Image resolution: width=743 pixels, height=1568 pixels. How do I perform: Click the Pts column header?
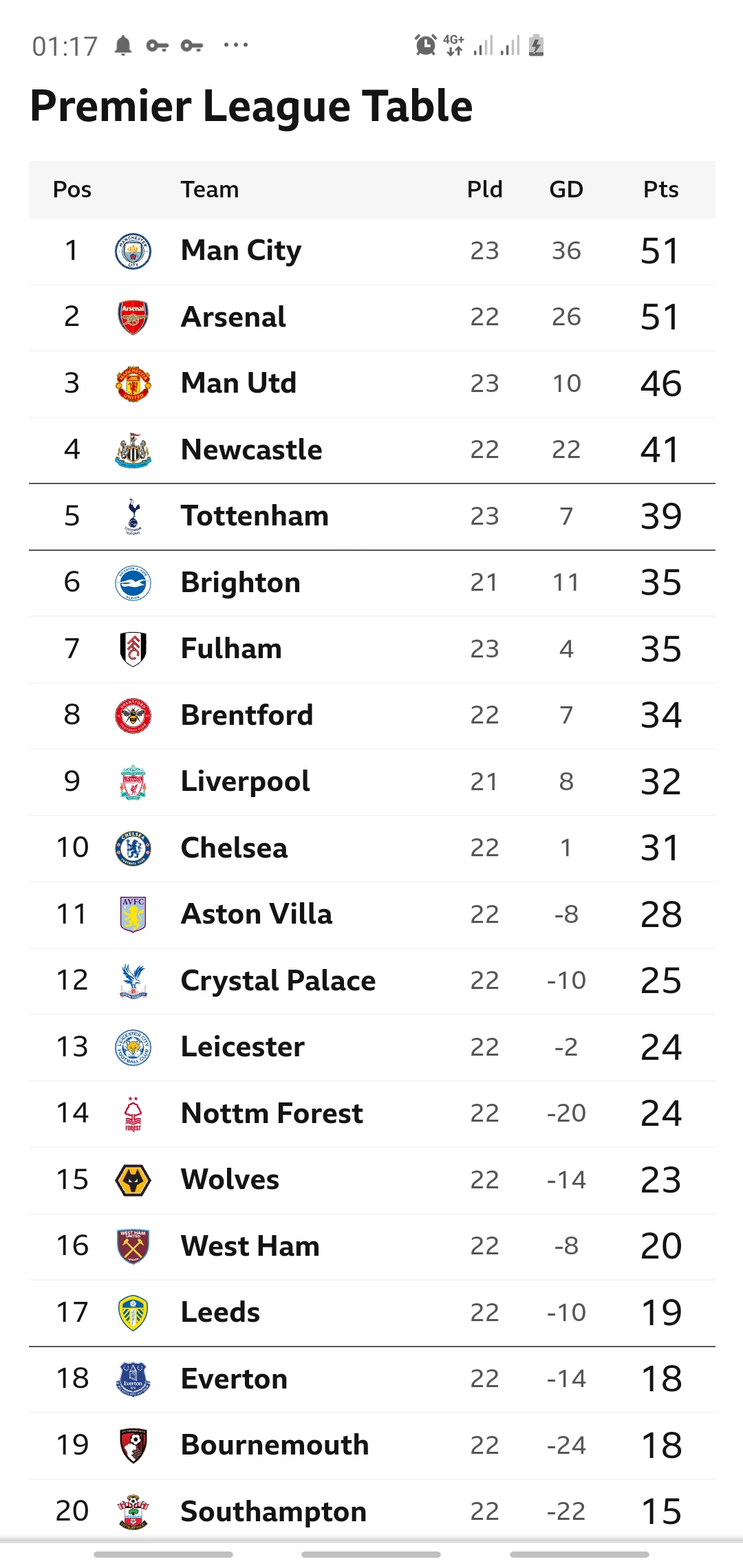(660, 190)
